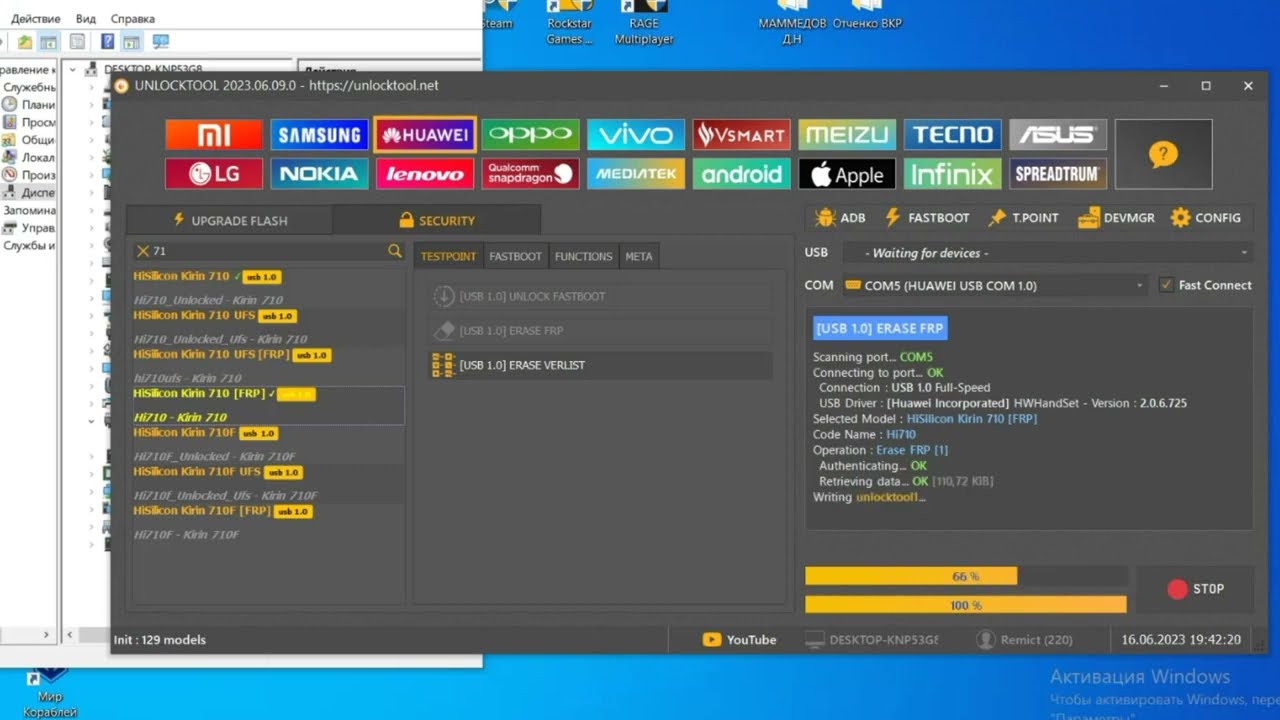Click the [USB 1.0] ERASE FRP function button
The width and height of the screenshot is (1280, 720).
point(600,330)
